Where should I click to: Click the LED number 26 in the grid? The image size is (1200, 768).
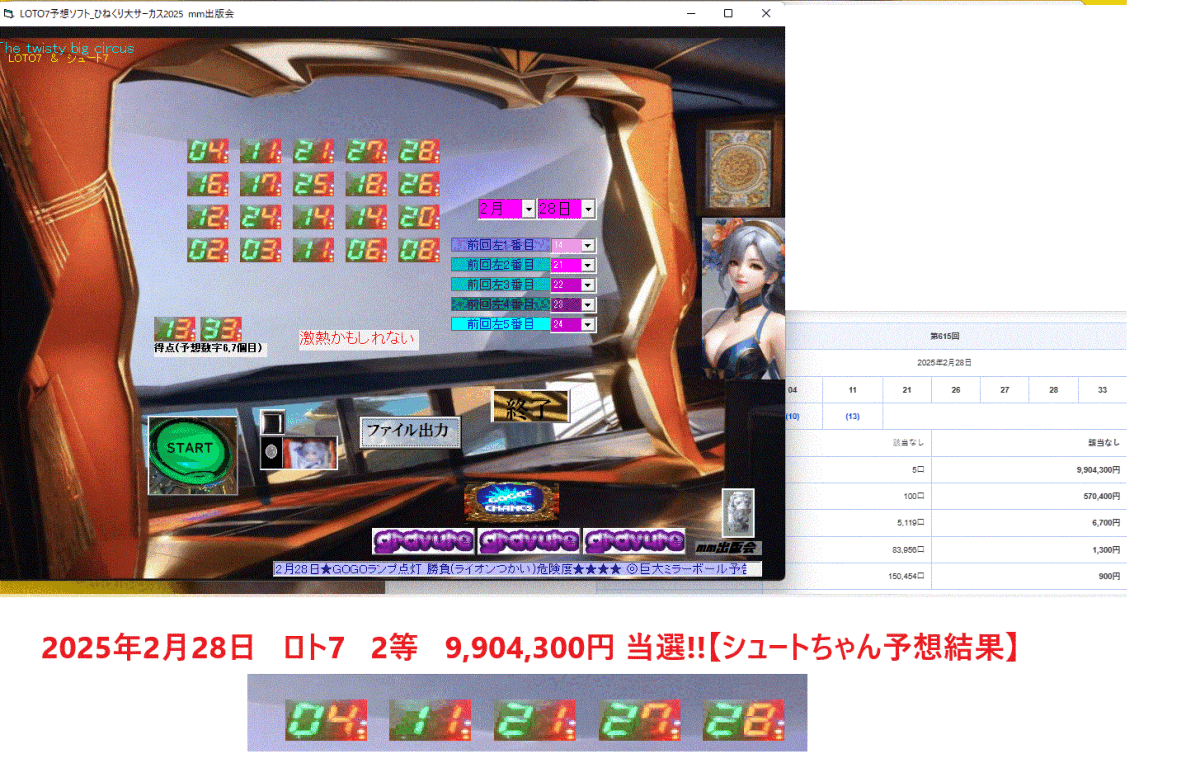coord(420,184)
